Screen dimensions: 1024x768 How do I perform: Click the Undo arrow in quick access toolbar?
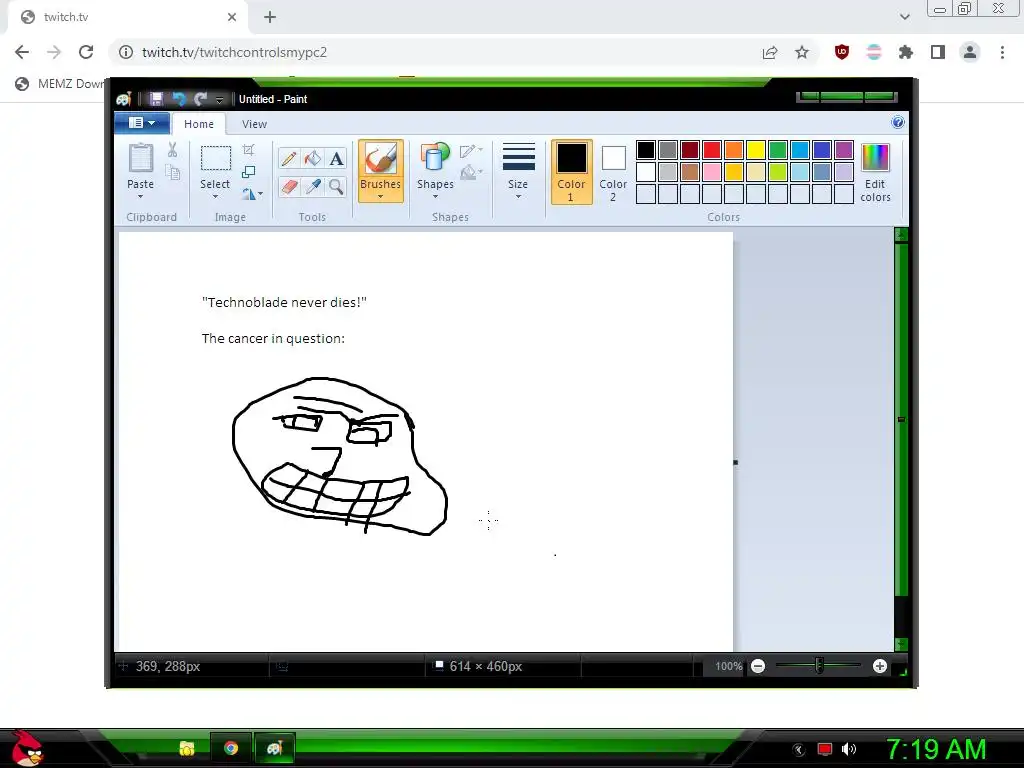coord(178,99)
